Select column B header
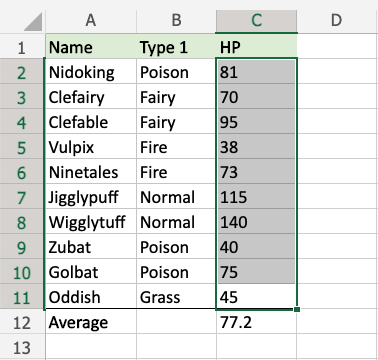Screen dimensions: 378x360 [176, 21]
